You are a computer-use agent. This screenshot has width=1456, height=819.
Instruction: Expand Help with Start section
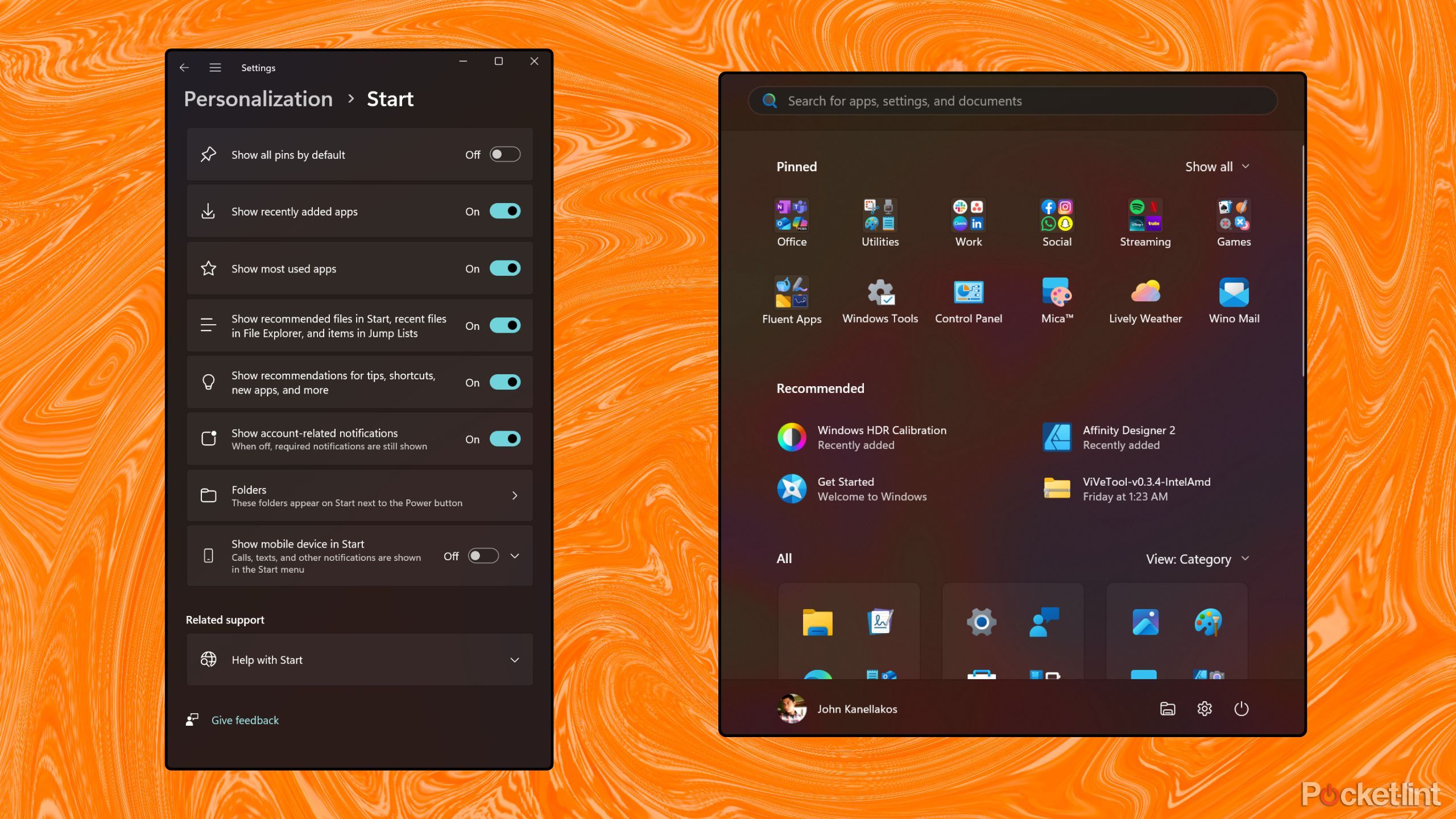point(359,660)
